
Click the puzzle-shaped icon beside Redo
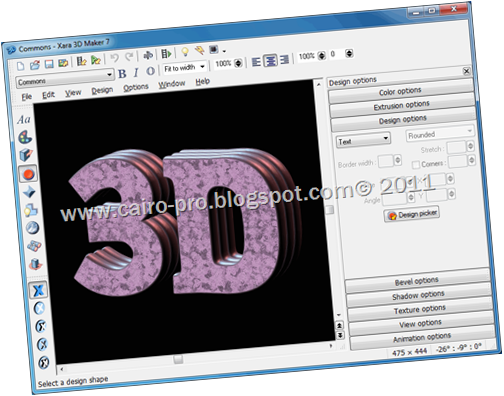click(147, 55)
